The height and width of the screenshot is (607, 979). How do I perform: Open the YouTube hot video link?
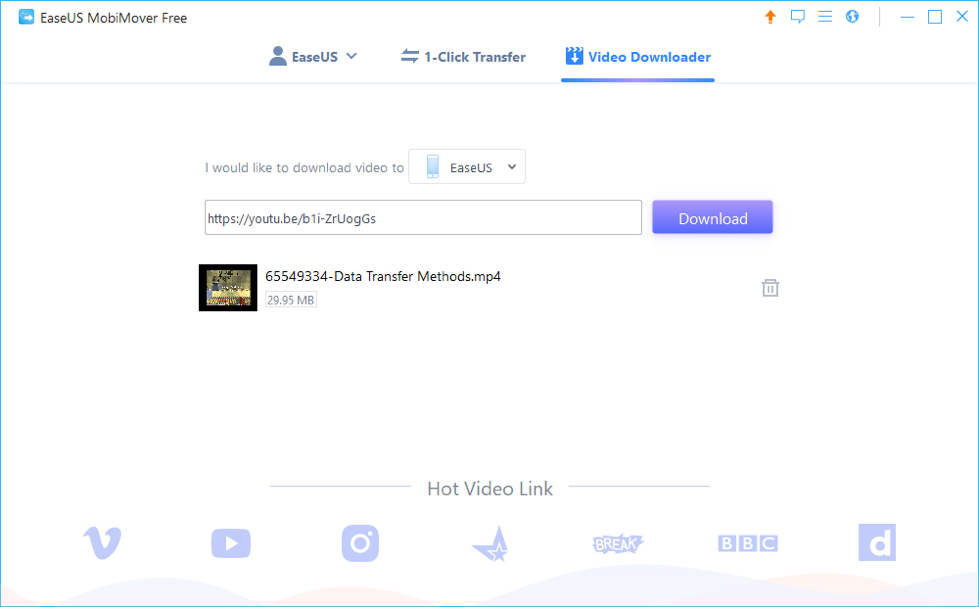pos(231,543)
